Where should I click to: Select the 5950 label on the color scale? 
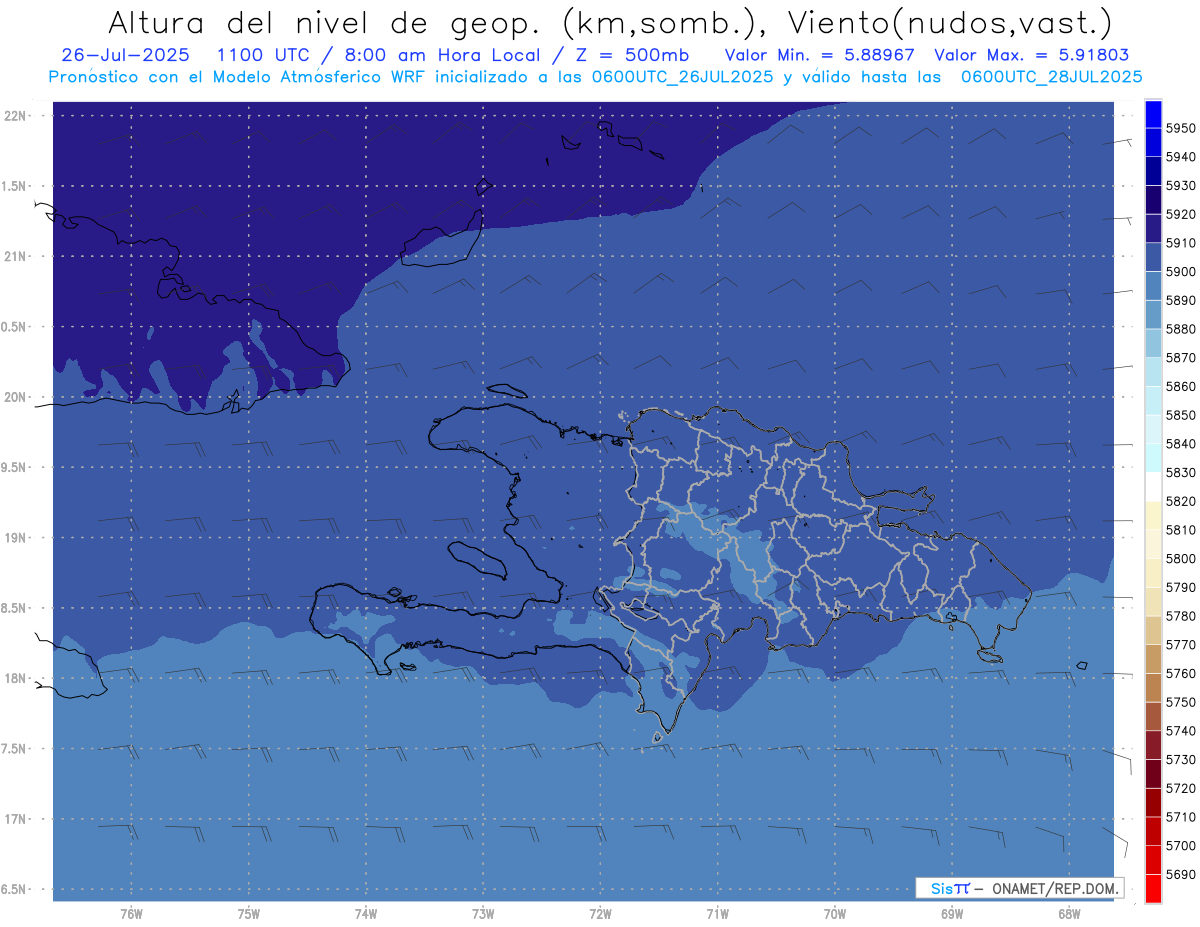(1181, 128)
